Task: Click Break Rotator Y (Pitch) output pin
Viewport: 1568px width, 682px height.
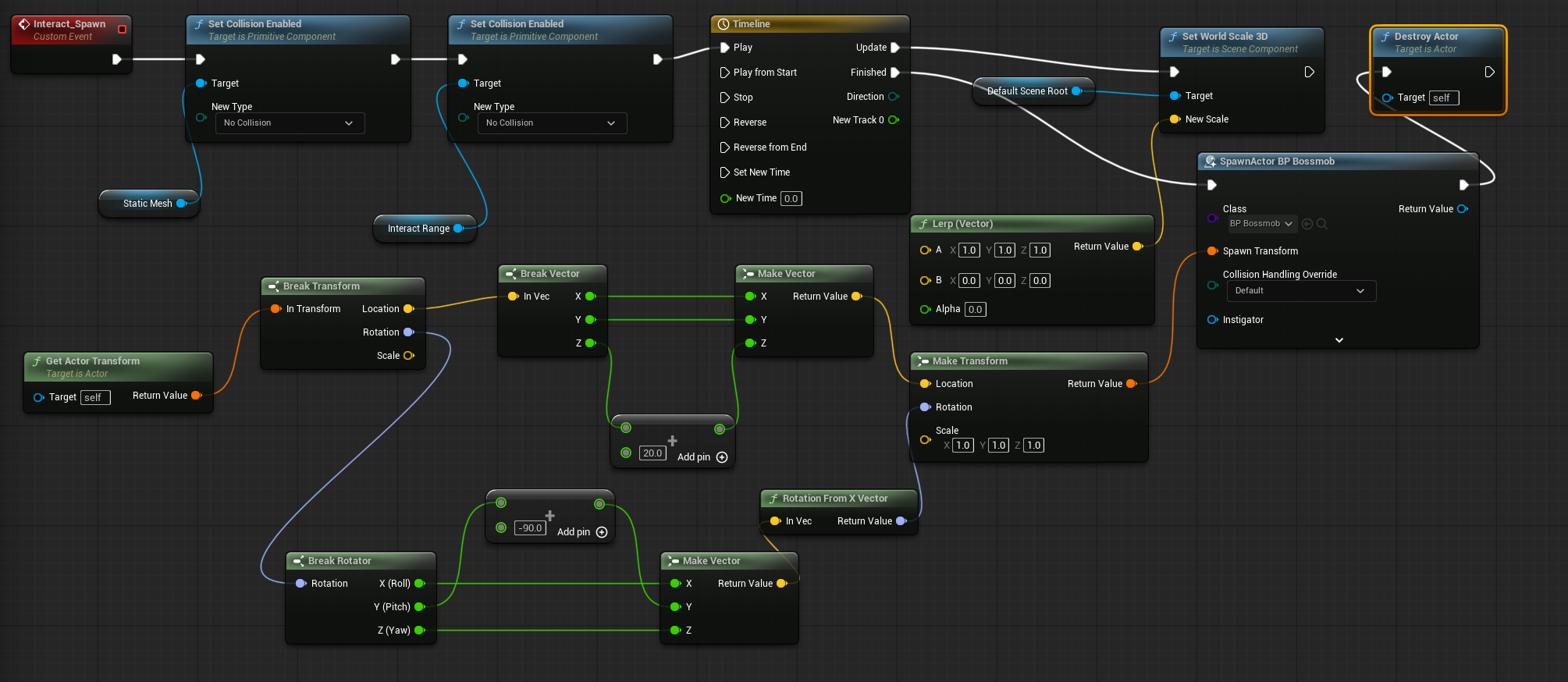Action: point(420,607)
